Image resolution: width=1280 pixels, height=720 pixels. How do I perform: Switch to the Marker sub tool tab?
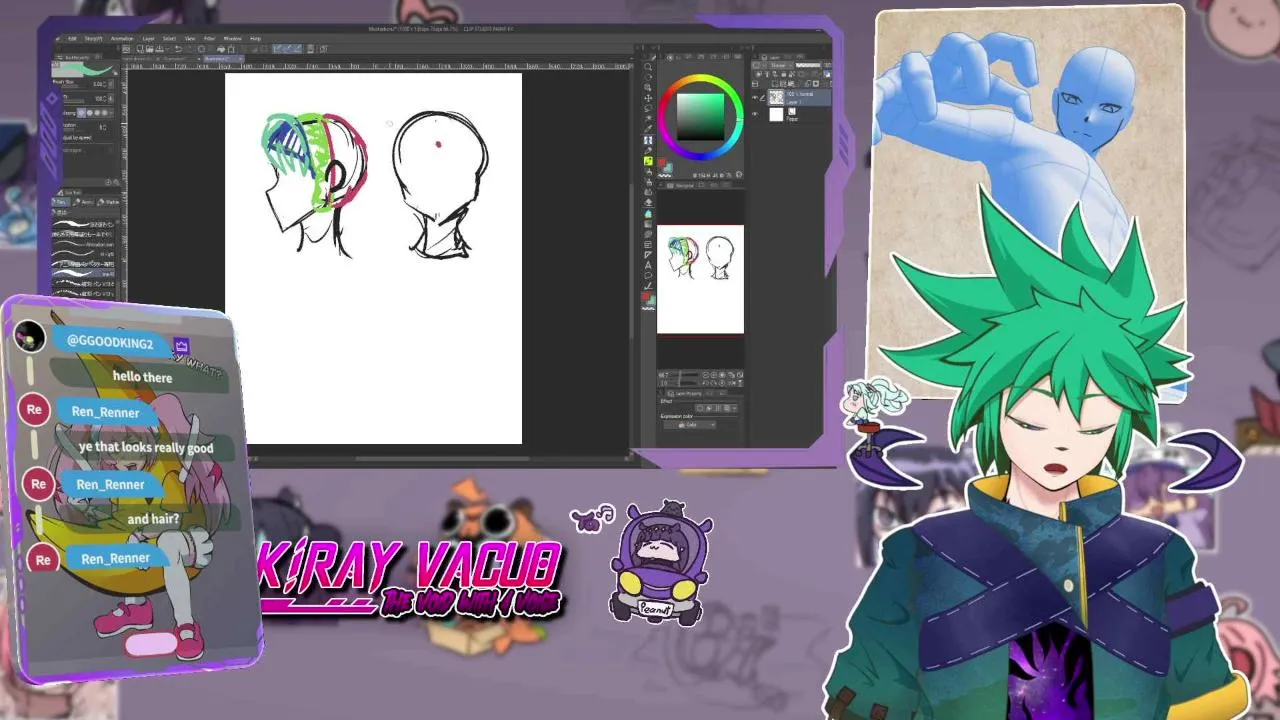pyautogui.click(x=108, y=201)
